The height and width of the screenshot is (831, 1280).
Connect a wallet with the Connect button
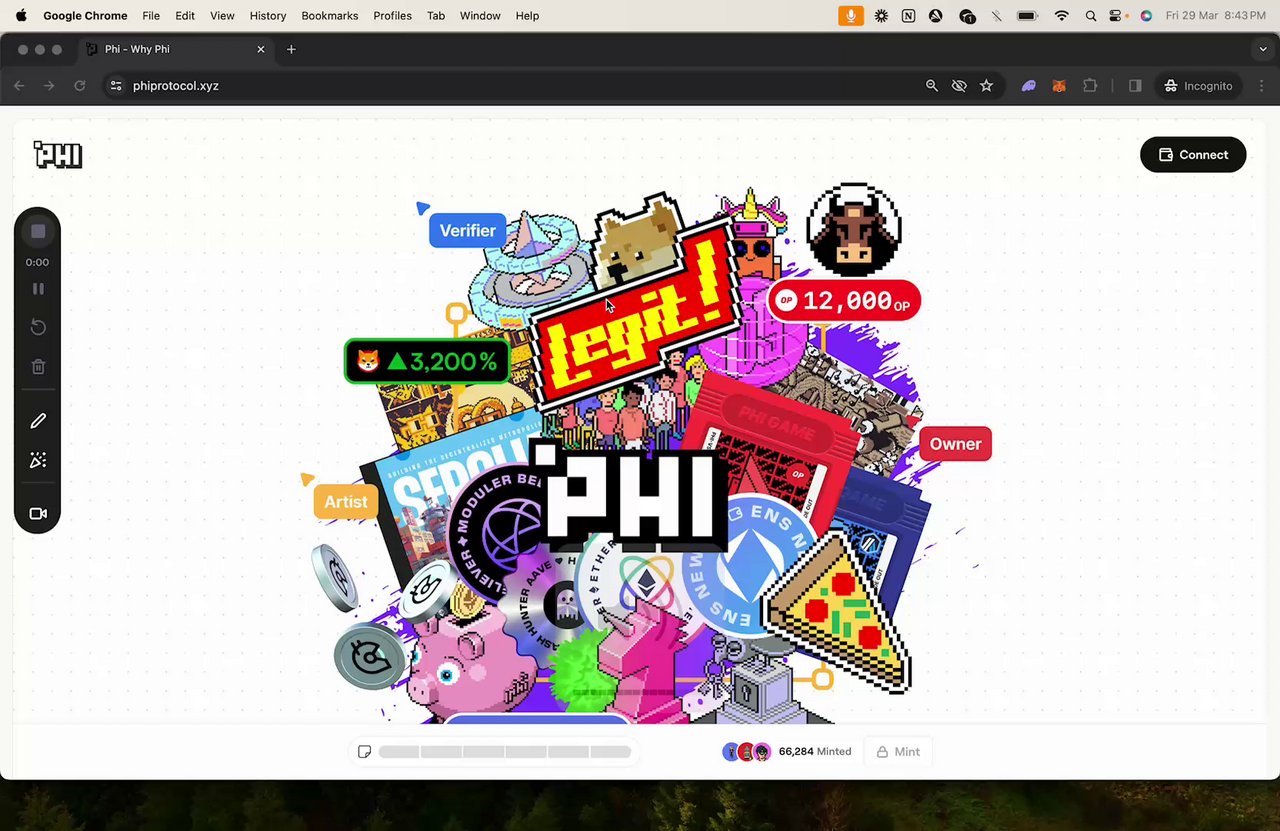tap(1193, 155)
